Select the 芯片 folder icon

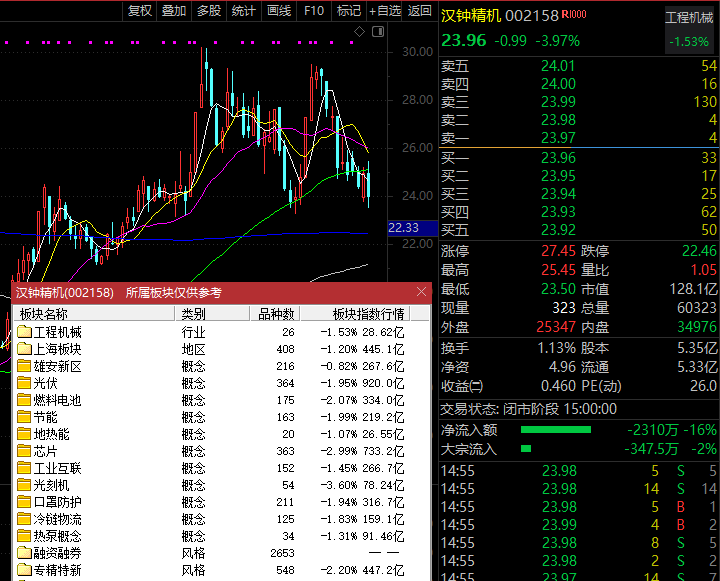coord(24,451)
